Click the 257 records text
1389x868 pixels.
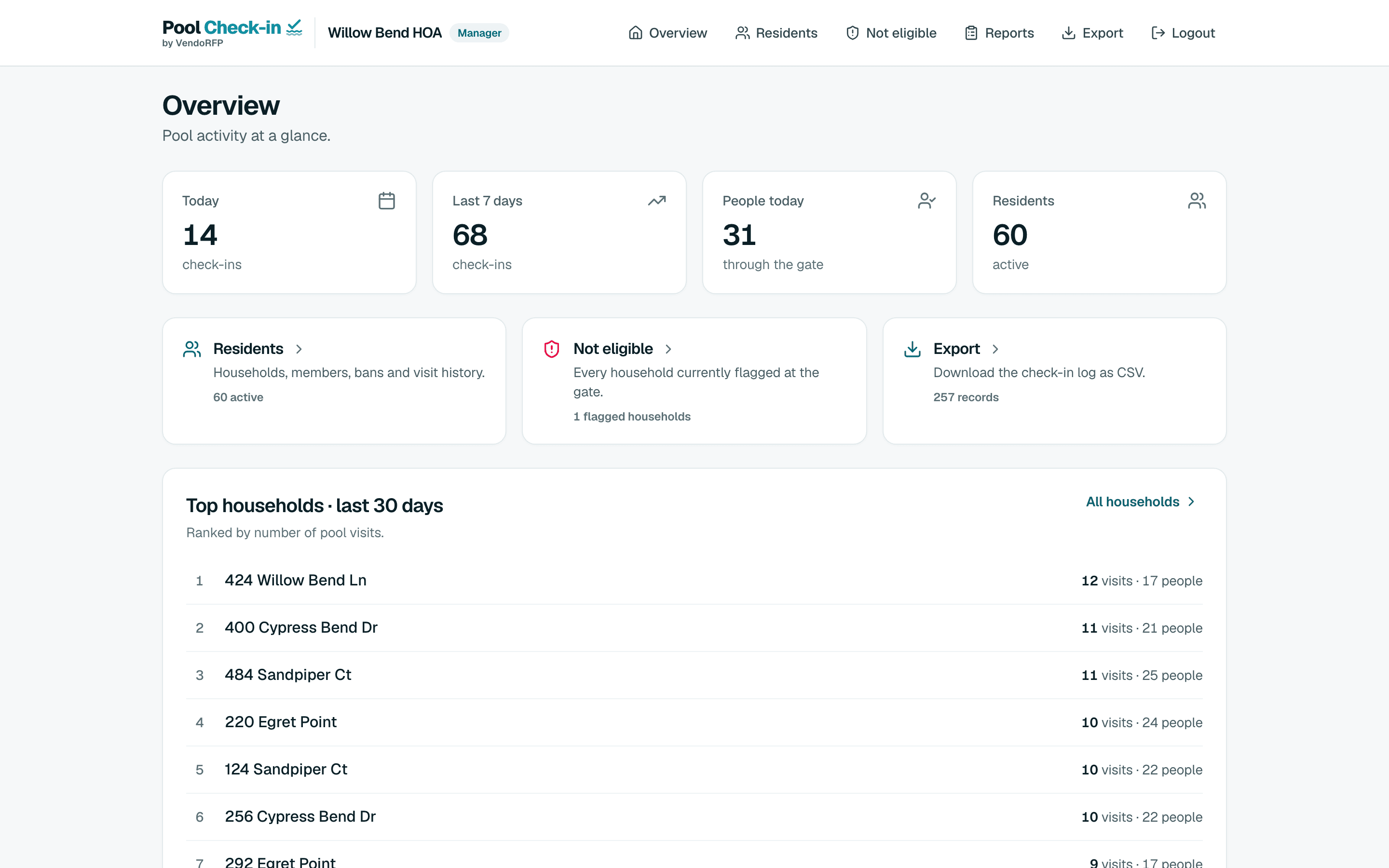[966, 397]
